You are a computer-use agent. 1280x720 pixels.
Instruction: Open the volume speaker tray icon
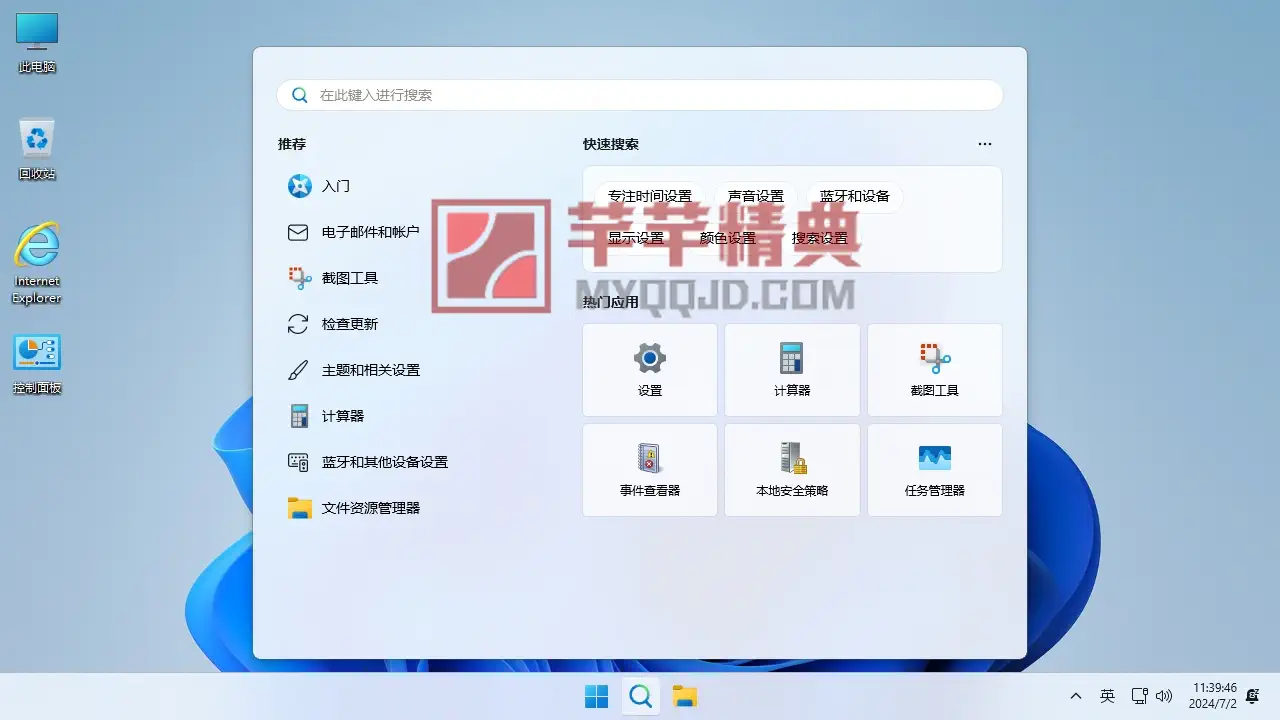[x=1164, y=696]
